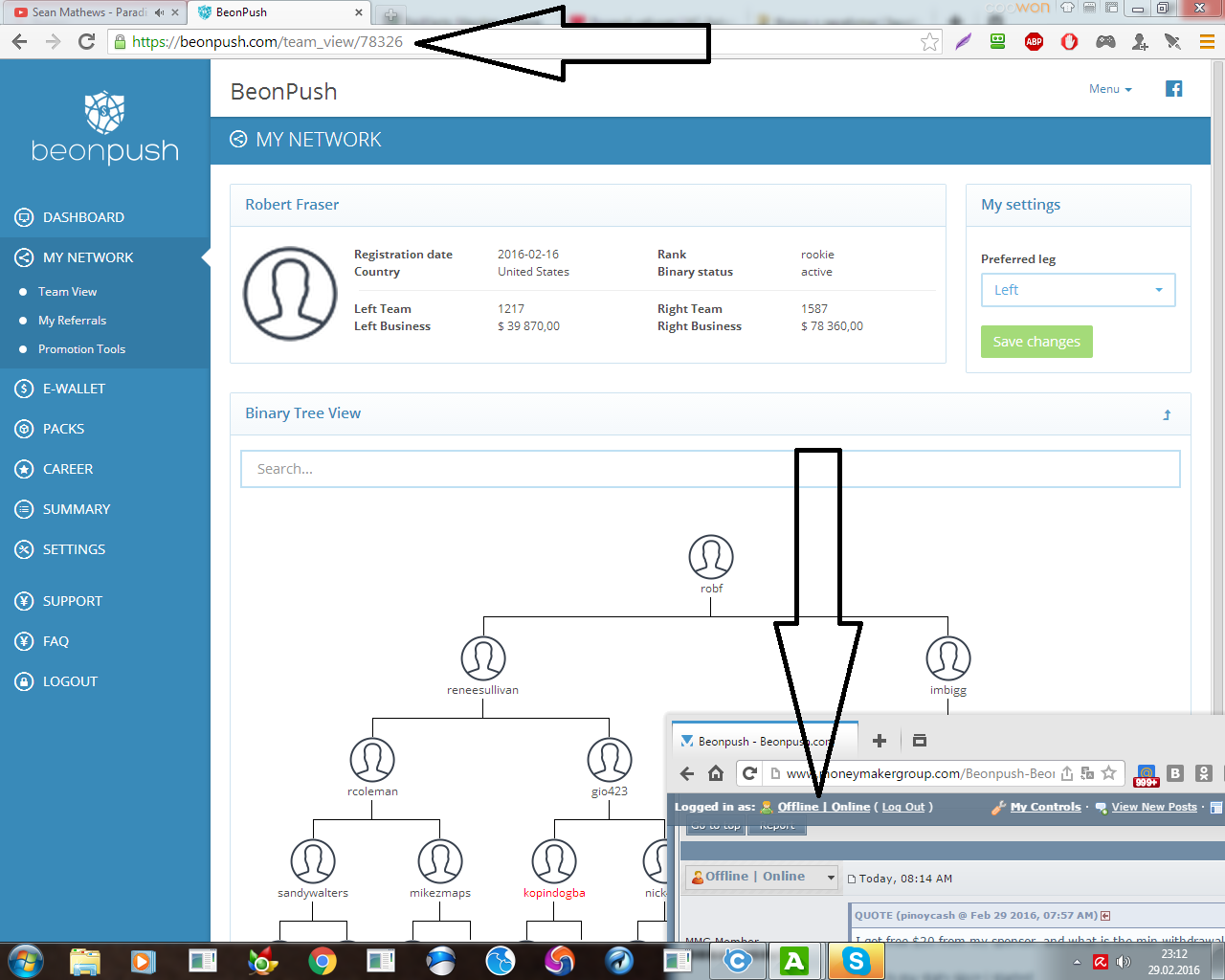Click the Packs sidebar icon
The width and height of the screenshot is (1225, 980).
(25, 429)
